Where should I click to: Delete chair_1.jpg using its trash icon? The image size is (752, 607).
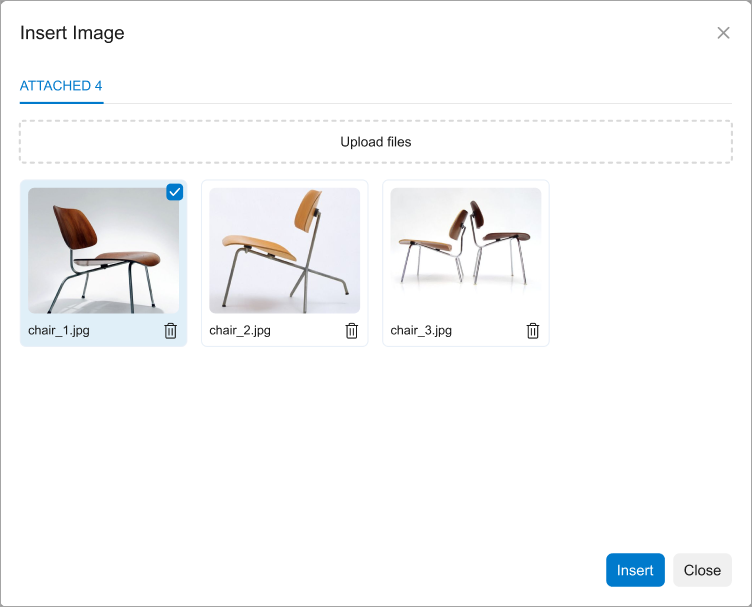coord(170,331)
